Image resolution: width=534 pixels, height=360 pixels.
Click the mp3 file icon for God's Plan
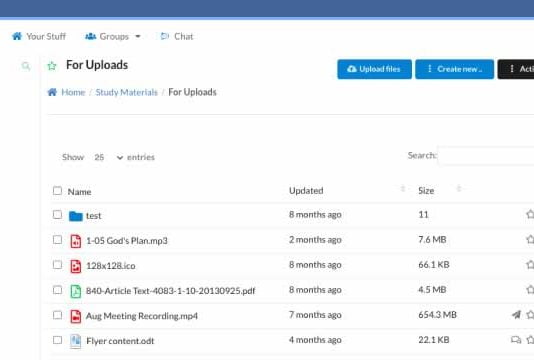[x=76, y=241]
